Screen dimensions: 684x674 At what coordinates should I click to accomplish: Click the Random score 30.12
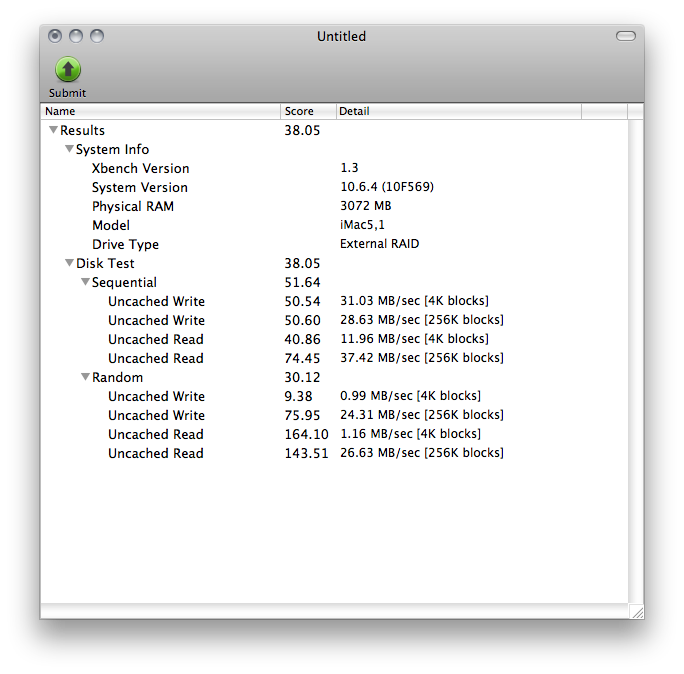point(302,377)
